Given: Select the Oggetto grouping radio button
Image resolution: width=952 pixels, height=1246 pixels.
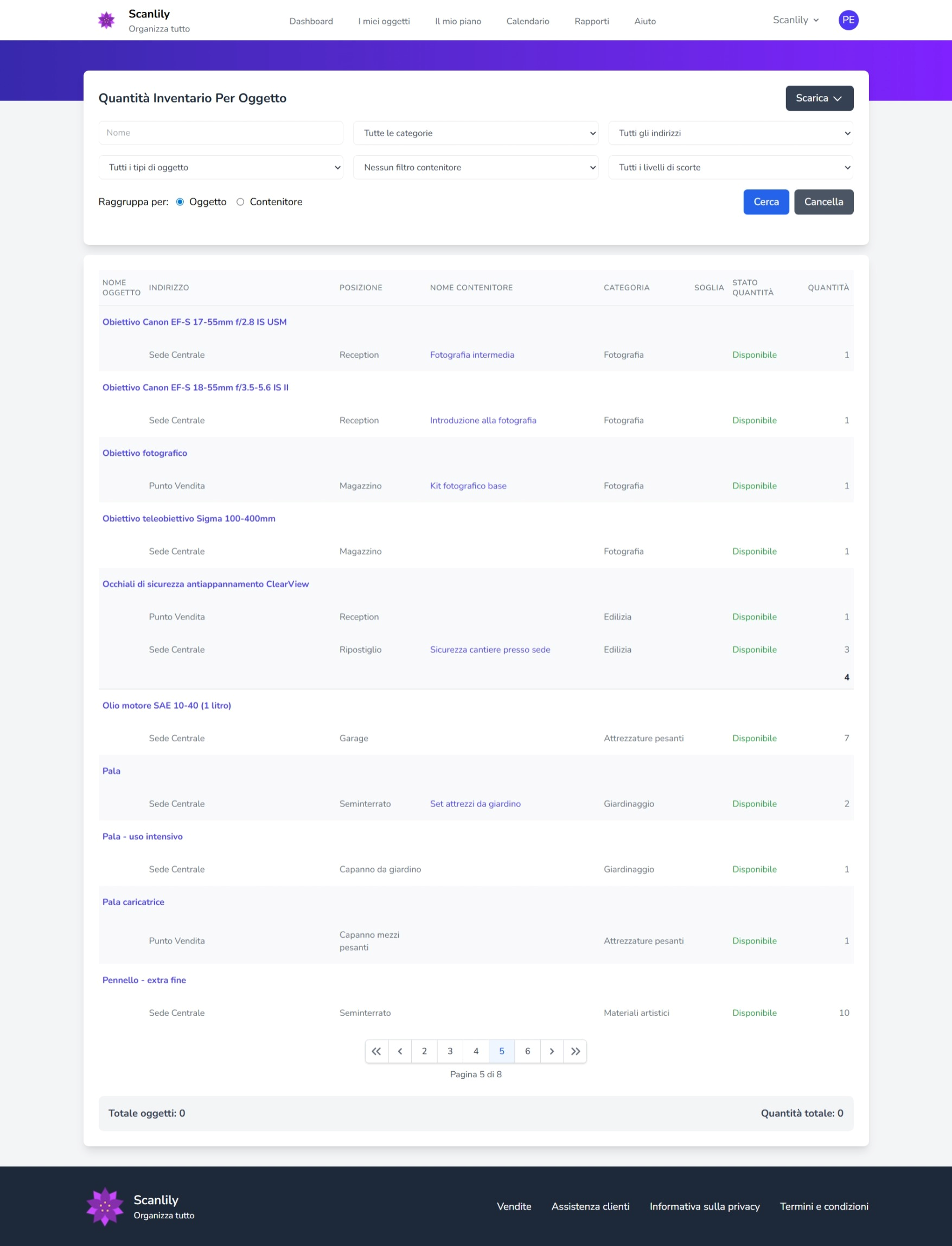Looking at the screenshot, I should [x=180, y=202].
